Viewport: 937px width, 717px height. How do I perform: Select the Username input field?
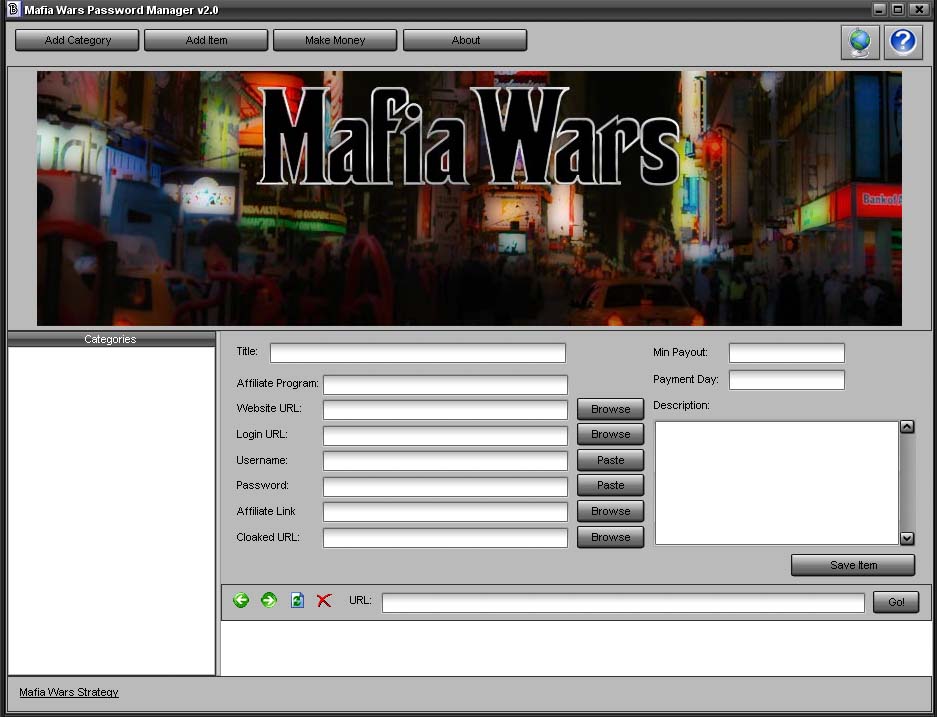point(445,461)
